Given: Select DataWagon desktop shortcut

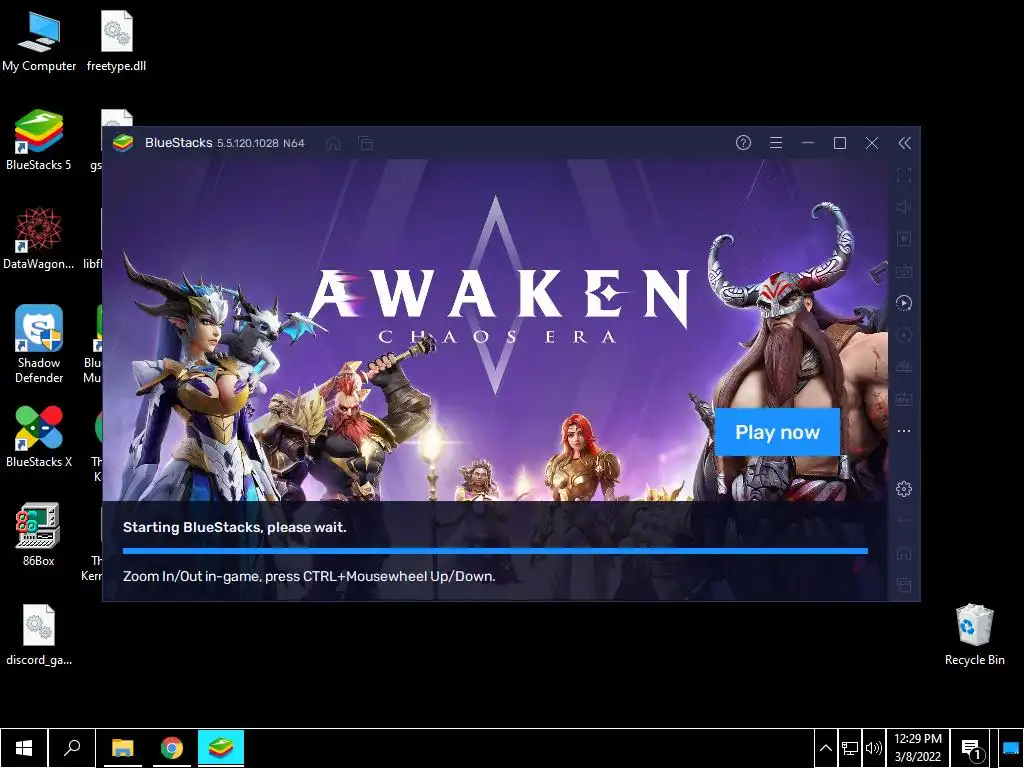Looking at the screenshot, I should (39, 239).
